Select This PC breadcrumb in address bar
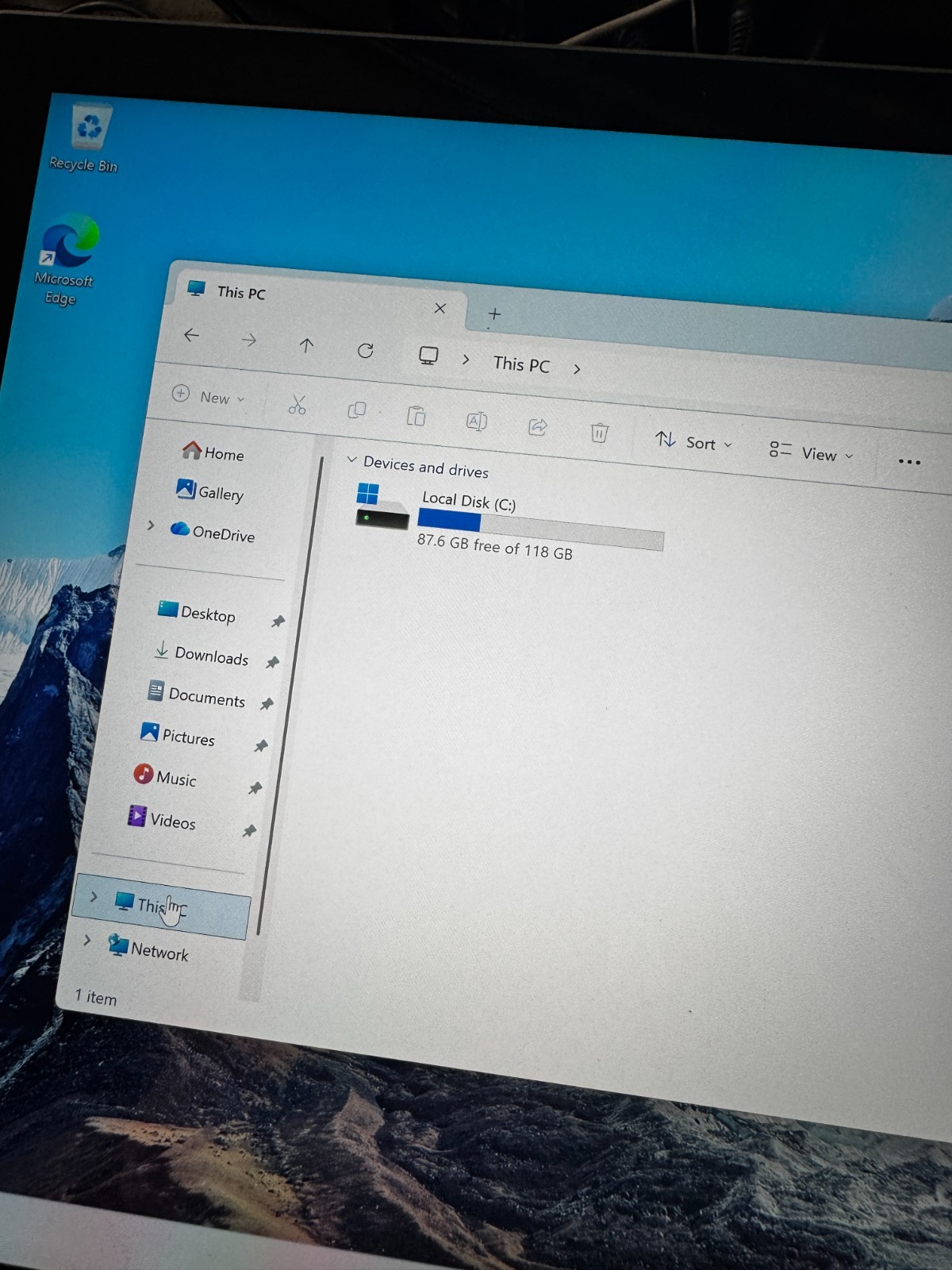The image size is (952, 1270). click(x=521, y=364)
